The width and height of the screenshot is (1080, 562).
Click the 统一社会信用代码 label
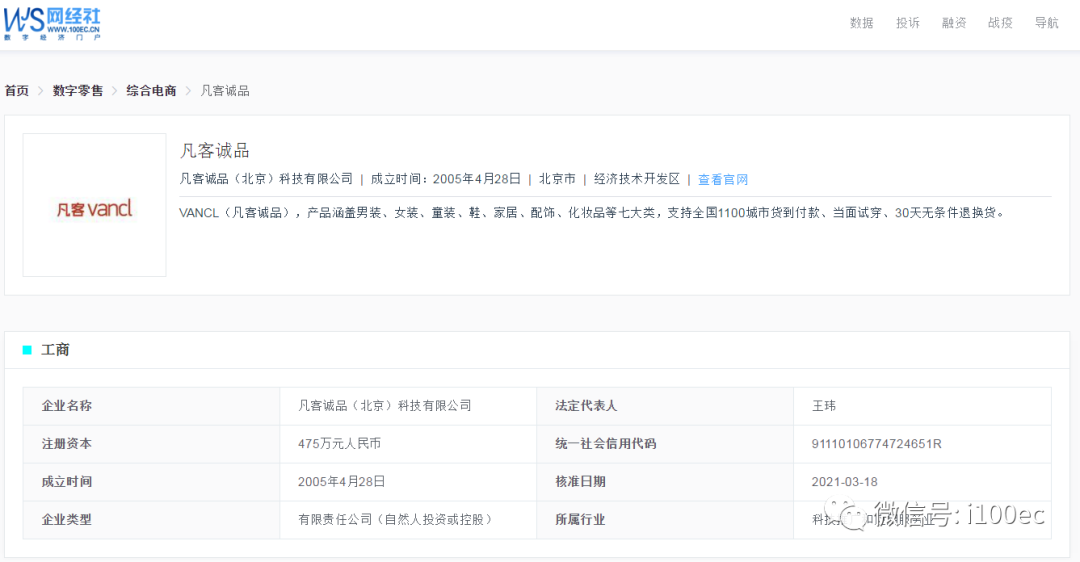tap(605, 444)
